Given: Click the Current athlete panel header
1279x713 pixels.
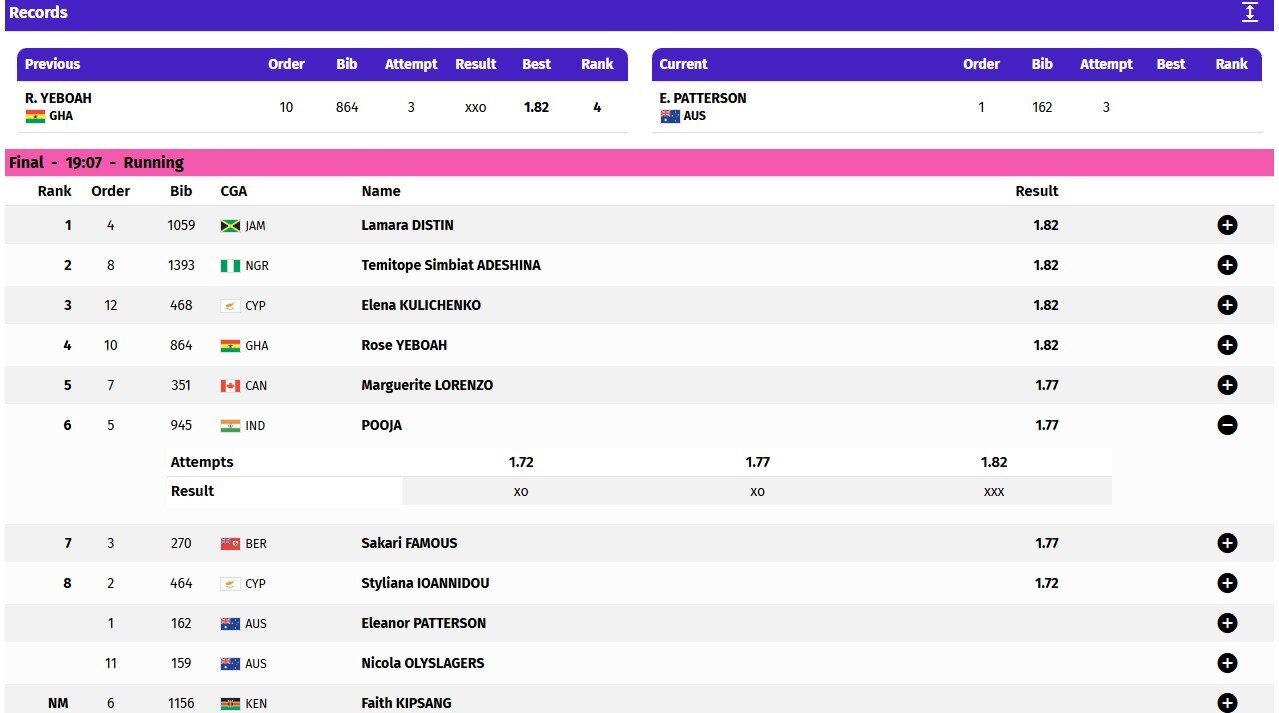Looking at the screenshot, I should (x=957, y=64).
